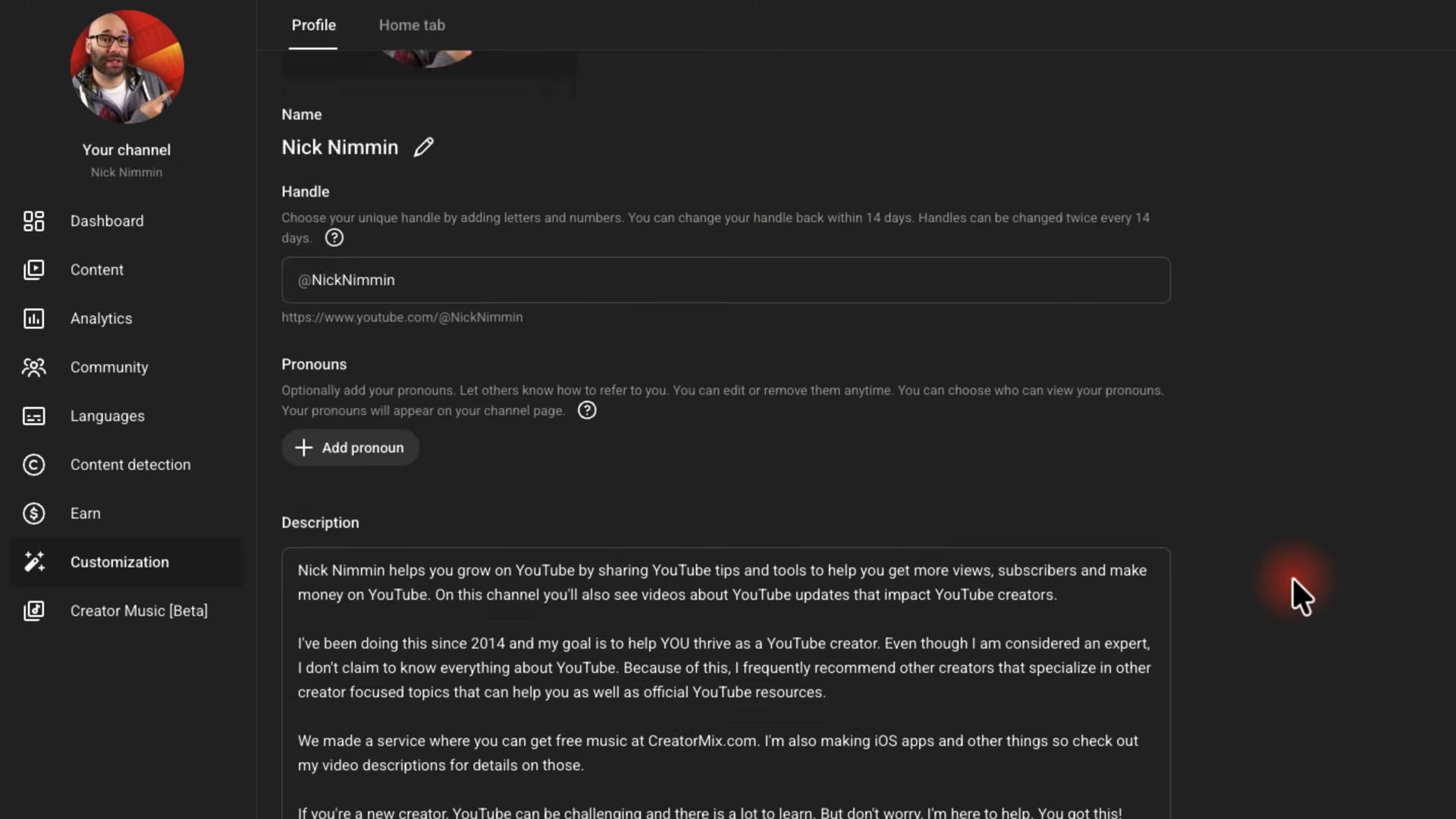Click the Earn dollar sign icon
1456x819 pixels.
33,513
